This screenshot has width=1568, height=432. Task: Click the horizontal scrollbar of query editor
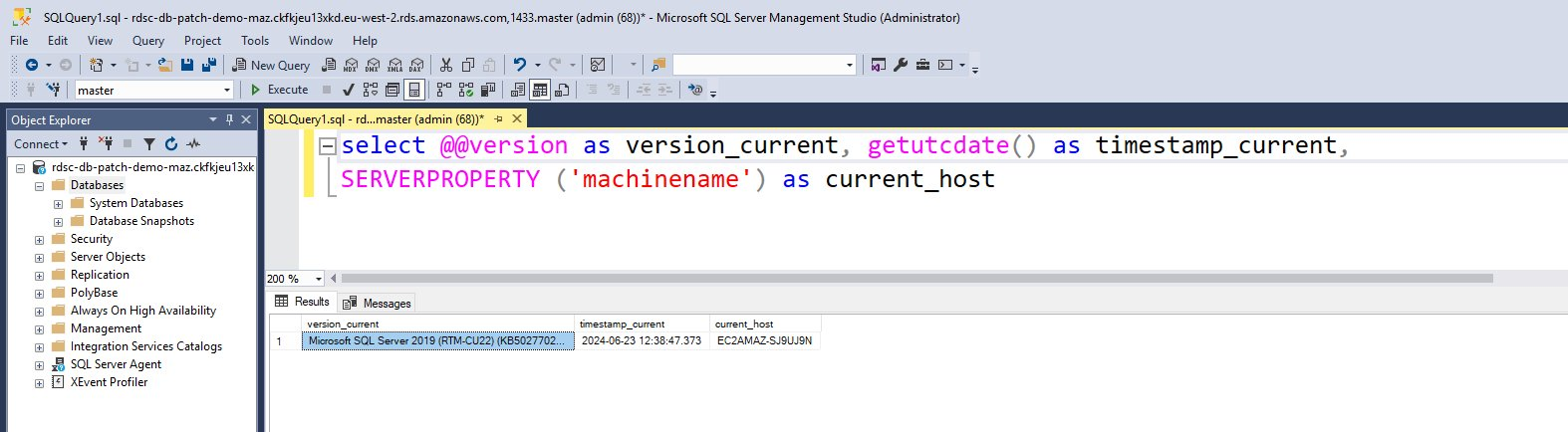coord(915,279)
